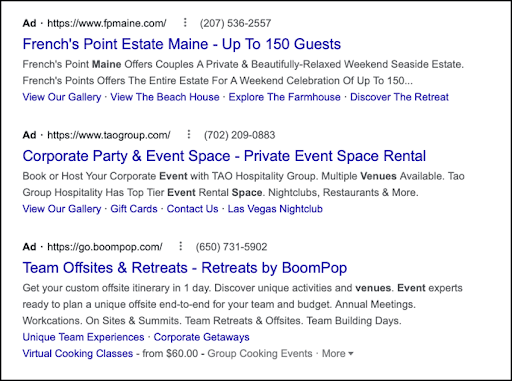Open the three-dot menu for taogroup.com ad
Image resolution: width=512 pixels, height=381 pixels.
click(189, 134)
